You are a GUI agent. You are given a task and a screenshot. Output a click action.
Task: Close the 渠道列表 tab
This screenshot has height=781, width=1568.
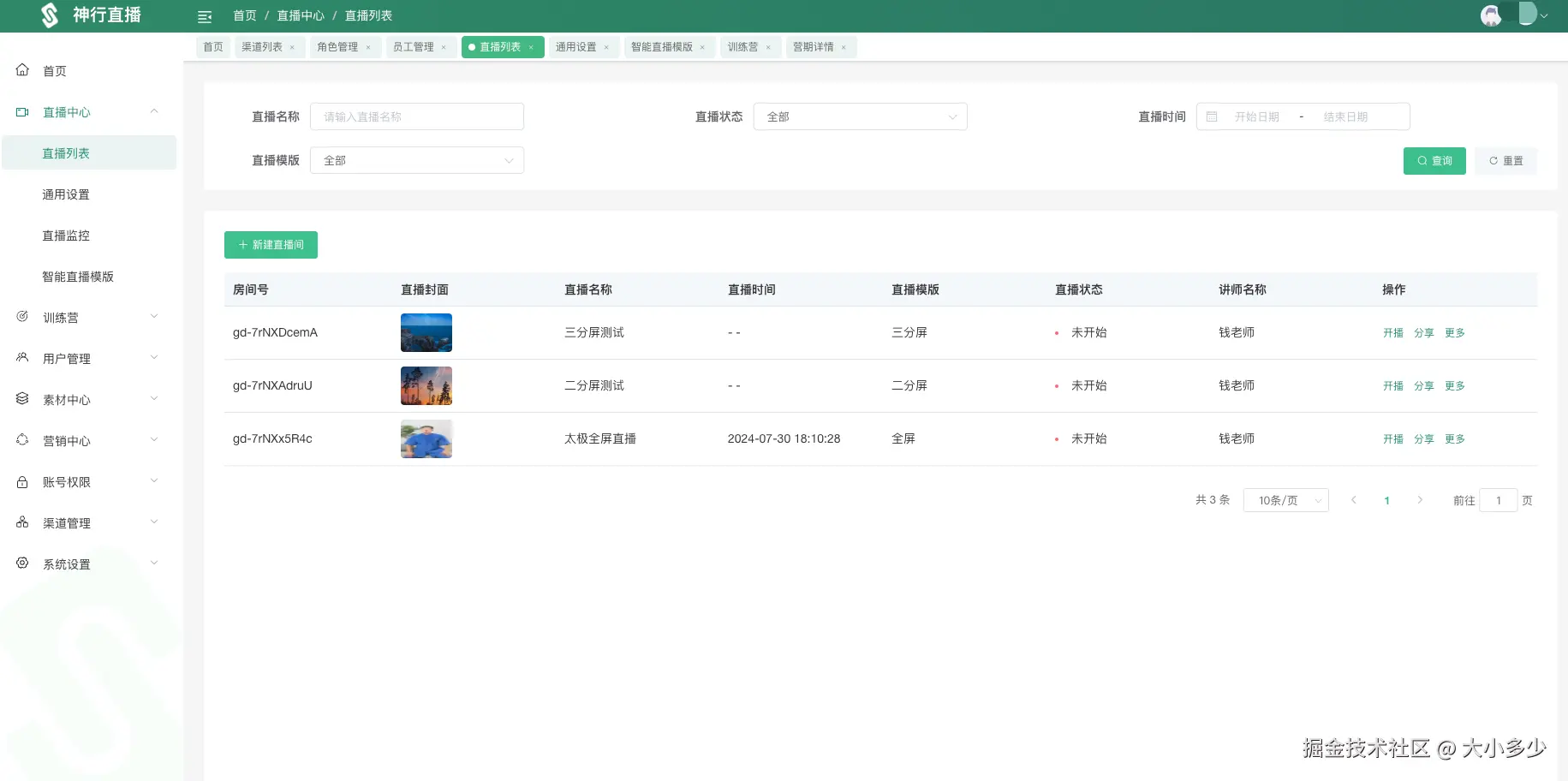(292, 47)
